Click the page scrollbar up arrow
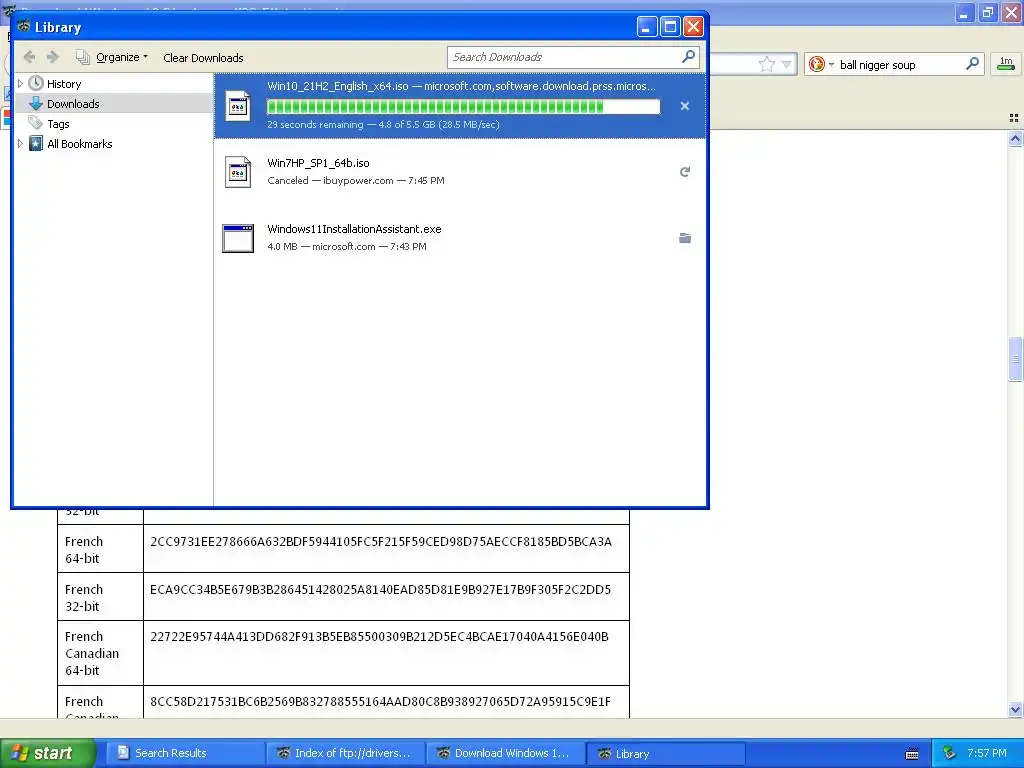 1015,138
